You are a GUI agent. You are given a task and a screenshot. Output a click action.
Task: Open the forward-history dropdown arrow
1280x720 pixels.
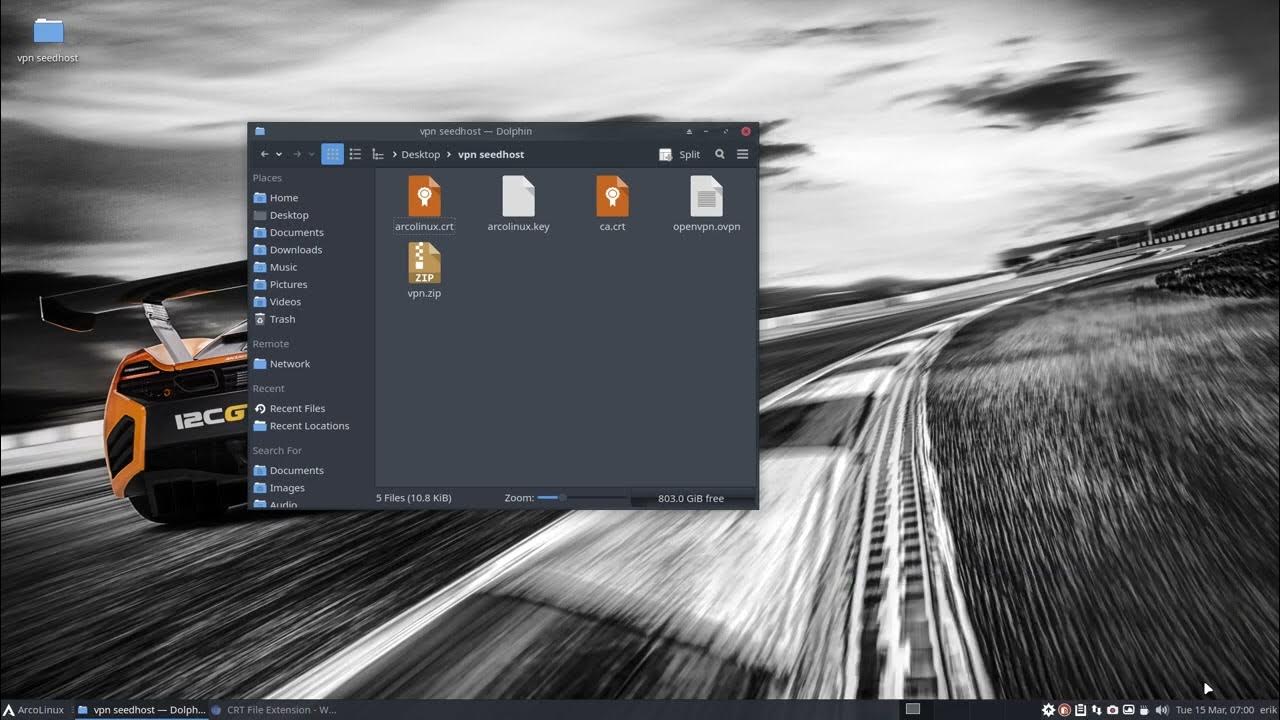(311, 154)
